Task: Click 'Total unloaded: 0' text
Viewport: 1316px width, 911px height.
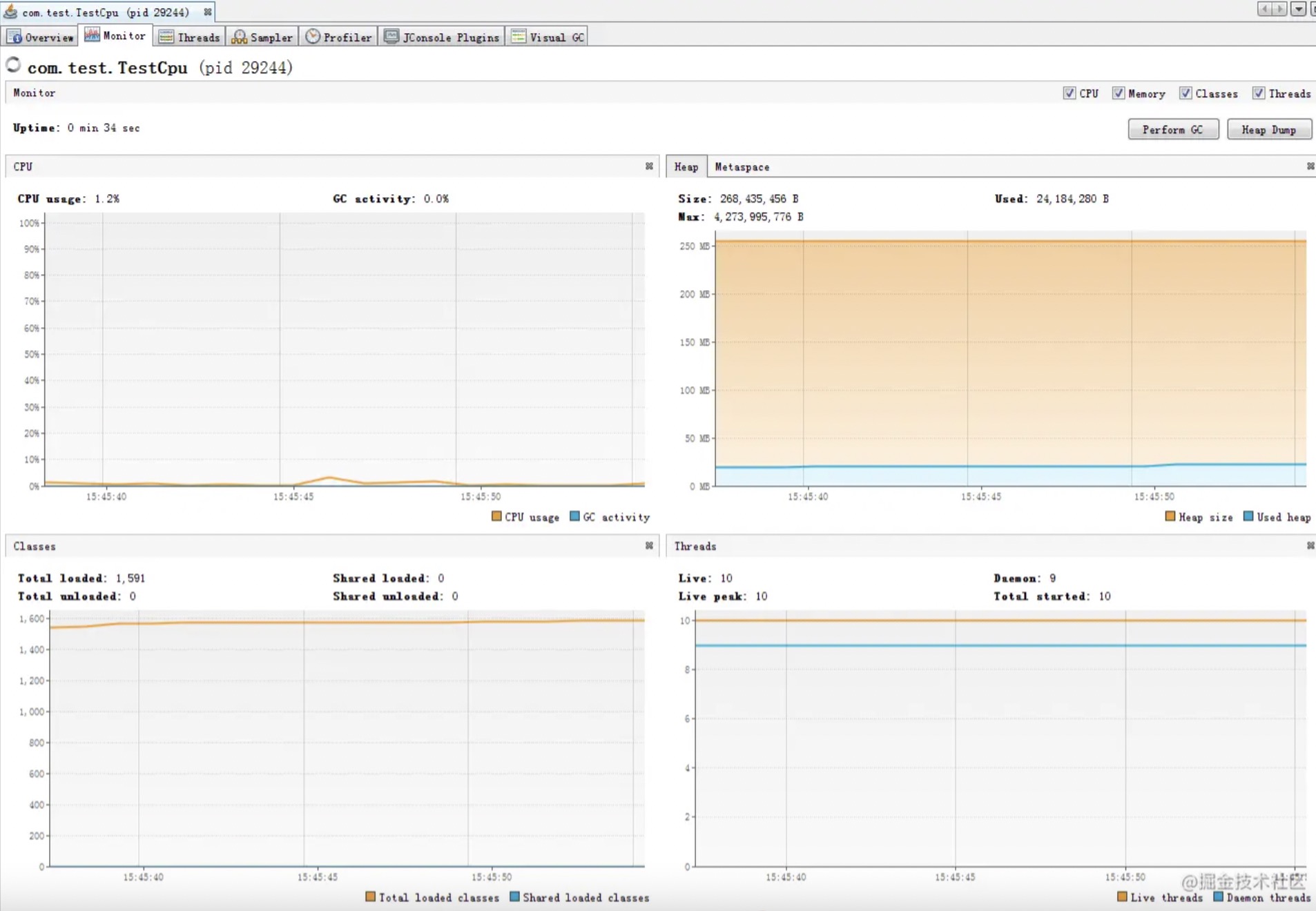Action: click(x=77, y=596)
